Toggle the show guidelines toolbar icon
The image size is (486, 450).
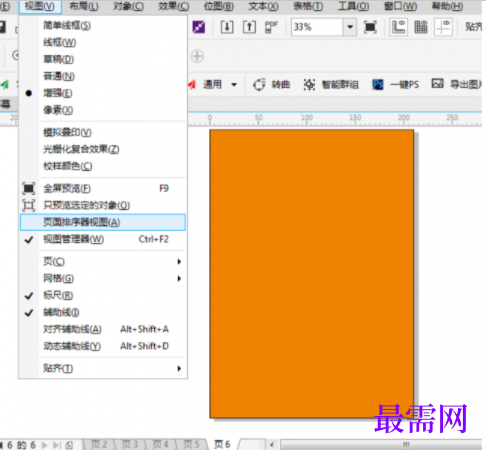pyautogui.click(x=443, y=27)
